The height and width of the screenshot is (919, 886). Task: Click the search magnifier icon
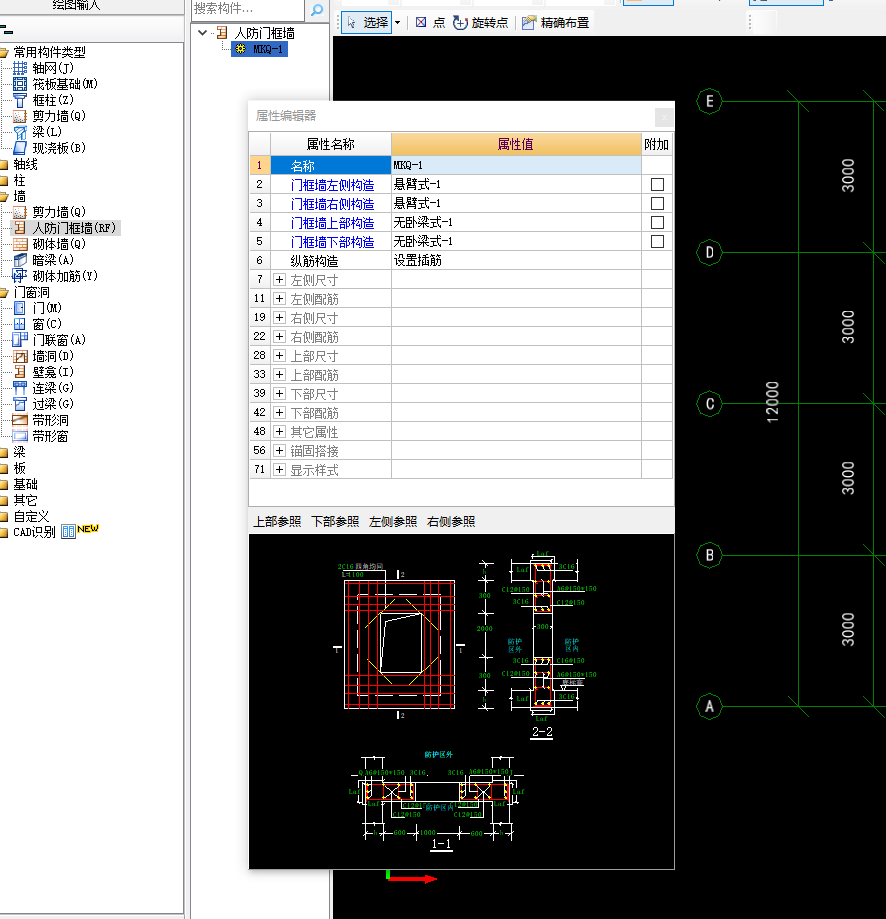tap(317, 9)
